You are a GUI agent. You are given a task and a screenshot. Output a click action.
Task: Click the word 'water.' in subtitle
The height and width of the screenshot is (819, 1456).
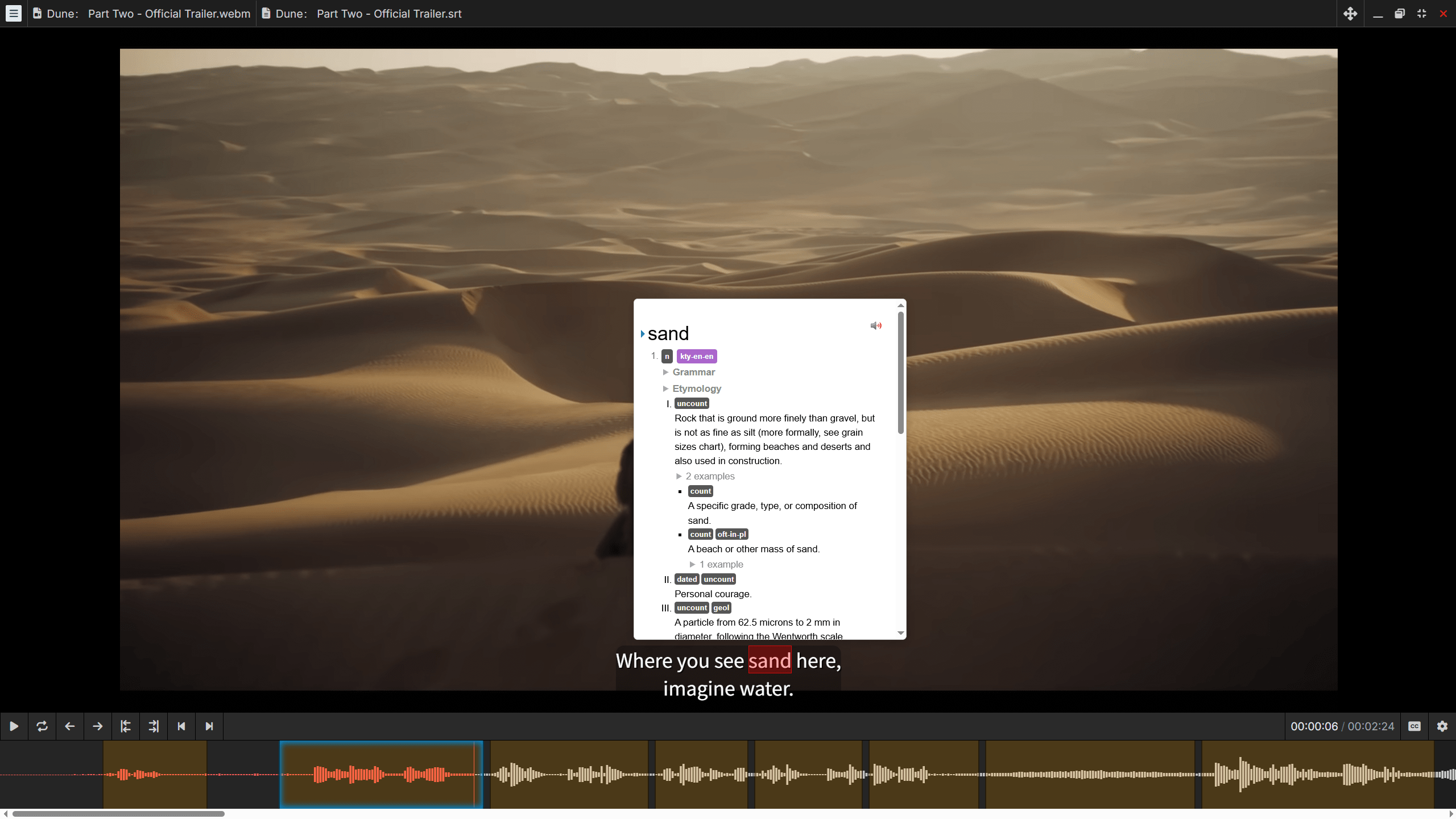click(x=766, y=688)
